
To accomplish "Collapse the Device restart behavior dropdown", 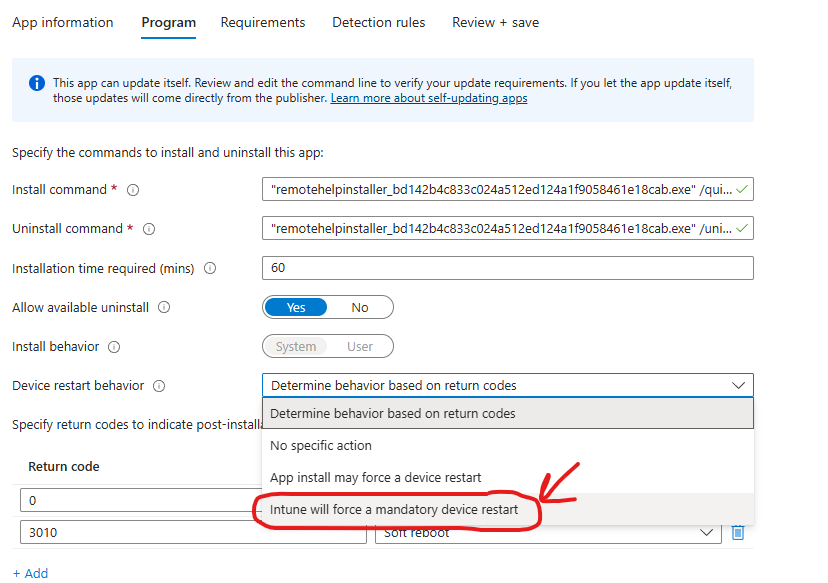I will coord(738,385).
